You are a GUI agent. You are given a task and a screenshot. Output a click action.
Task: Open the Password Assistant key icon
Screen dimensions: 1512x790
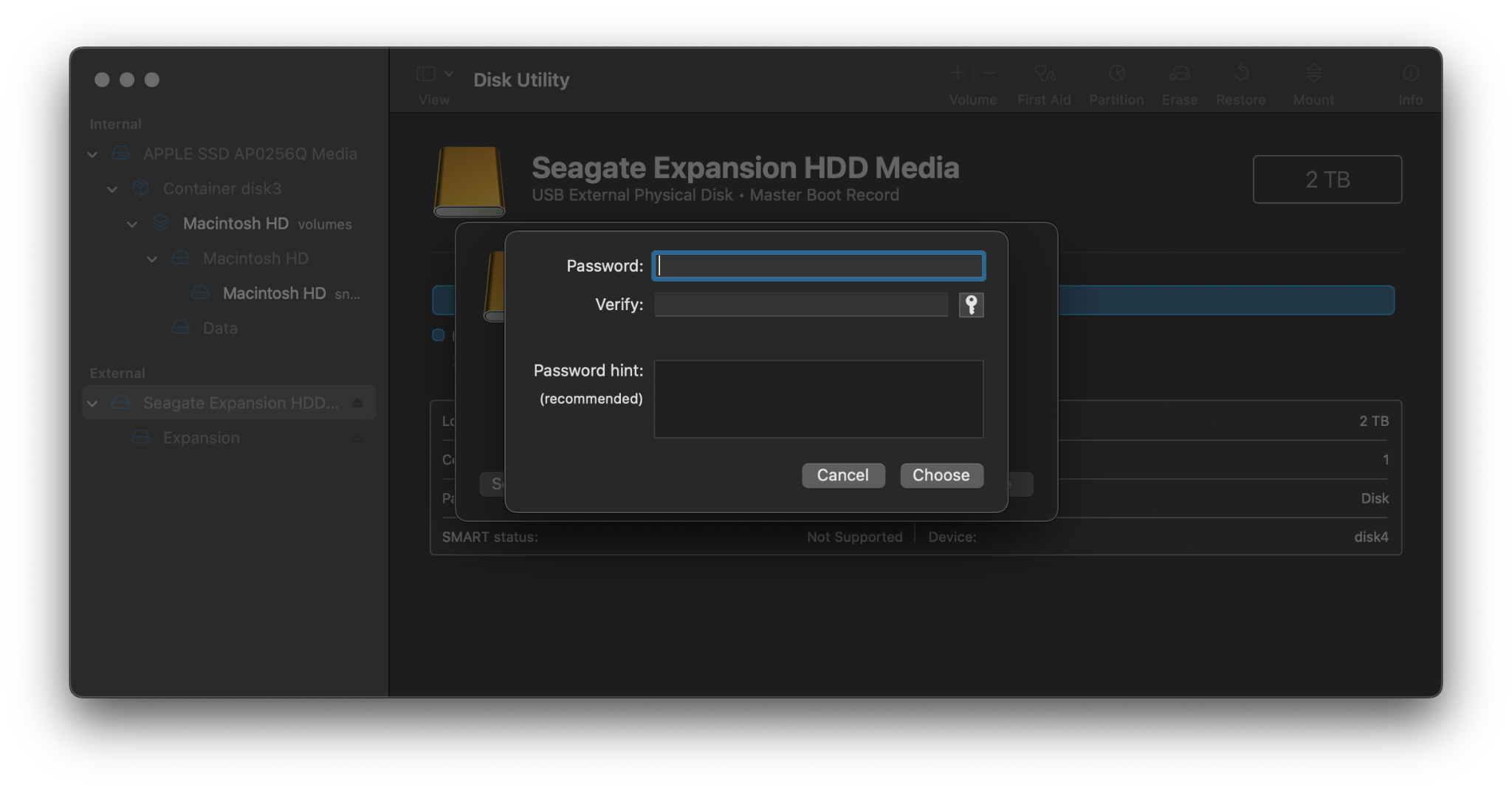coord(972,304)
